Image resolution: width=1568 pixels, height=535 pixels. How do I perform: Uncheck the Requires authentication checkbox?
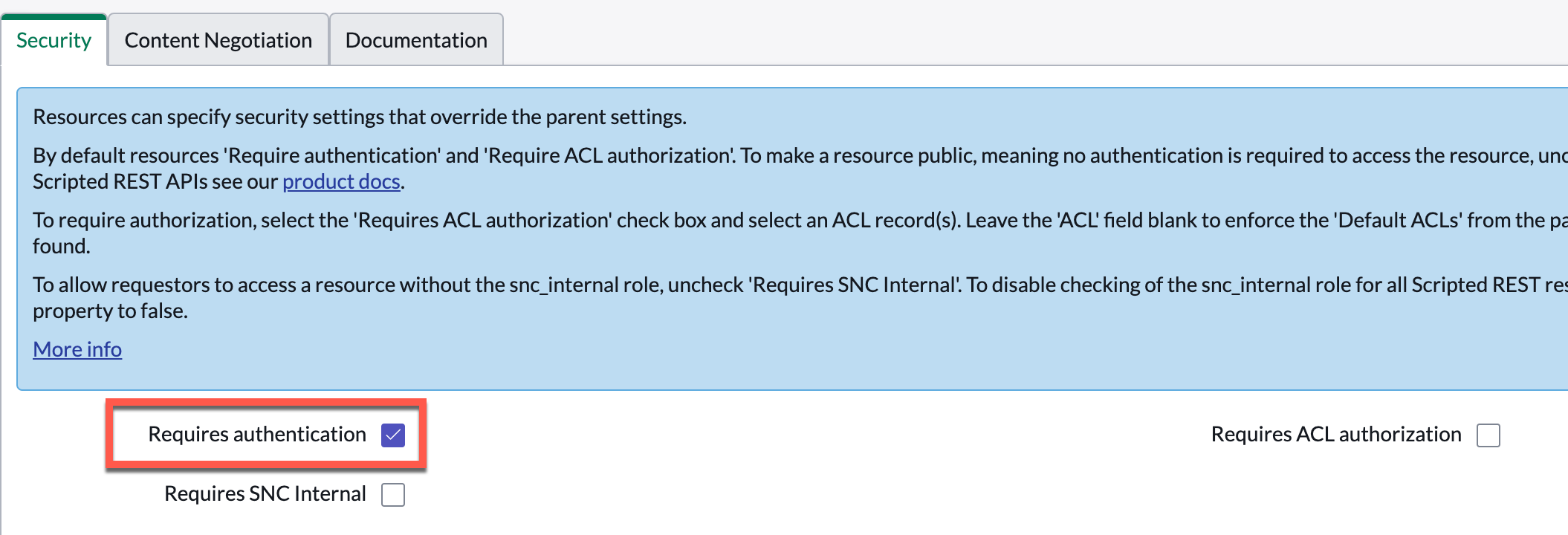pyautogui.click(x=393, y=435)
